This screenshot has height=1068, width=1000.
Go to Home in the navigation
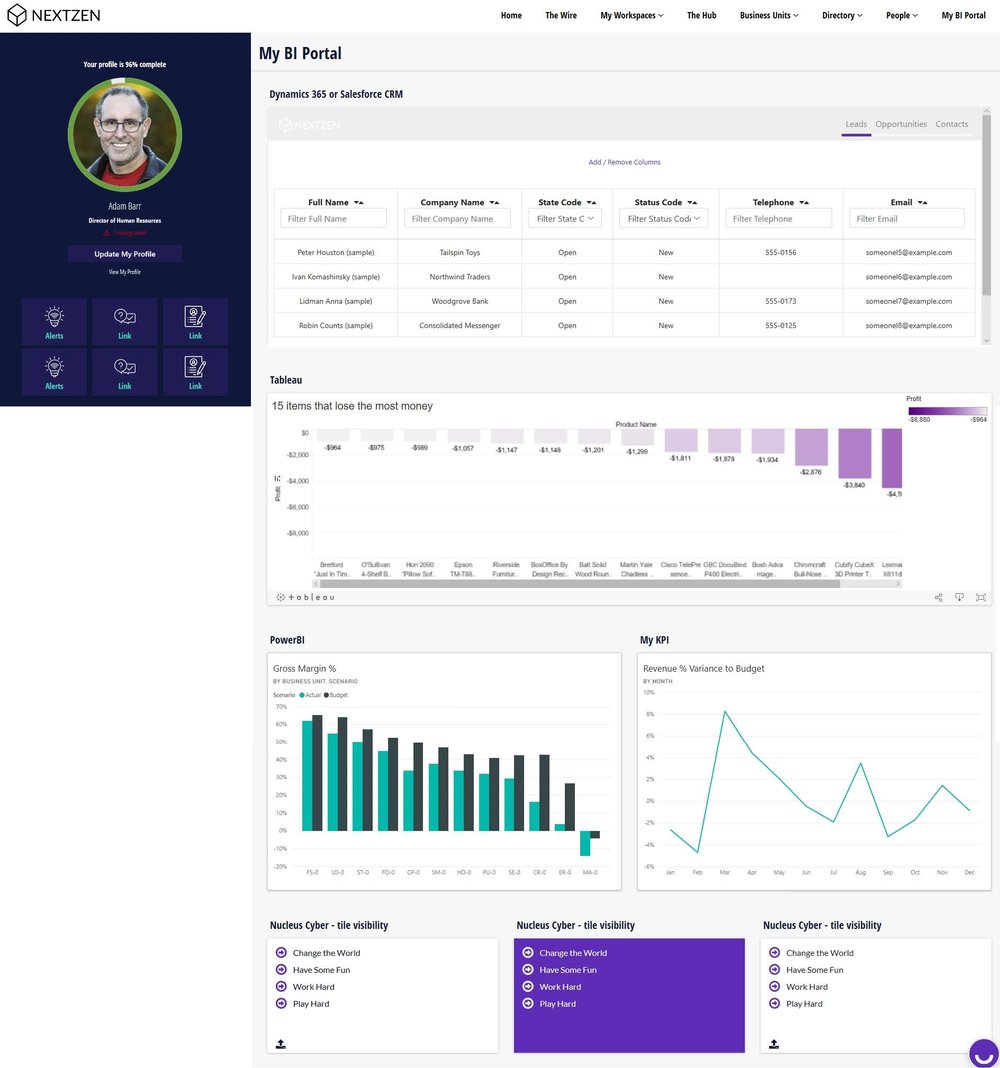point(511,15)
